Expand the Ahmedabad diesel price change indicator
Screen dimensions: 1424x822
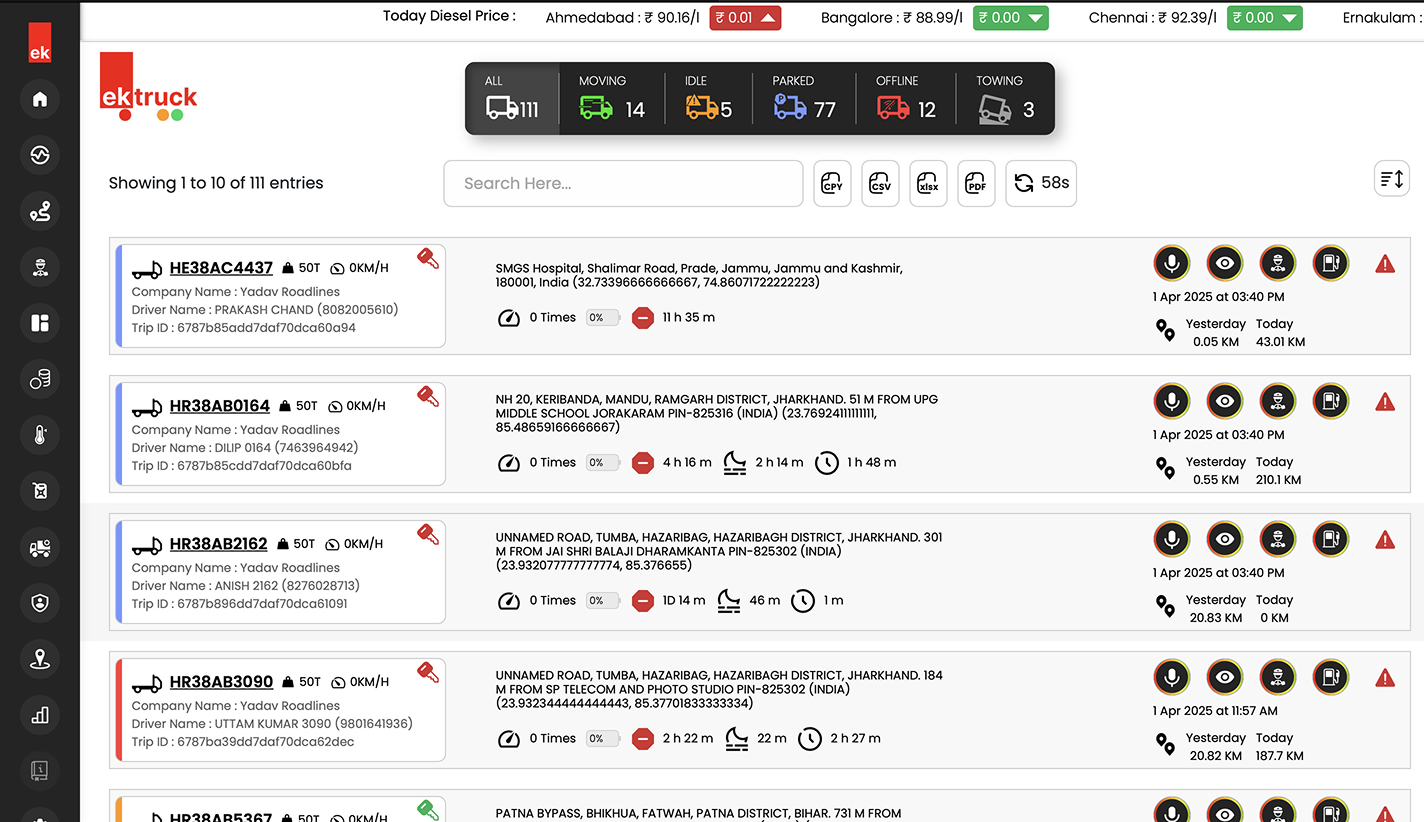(745, 17)
